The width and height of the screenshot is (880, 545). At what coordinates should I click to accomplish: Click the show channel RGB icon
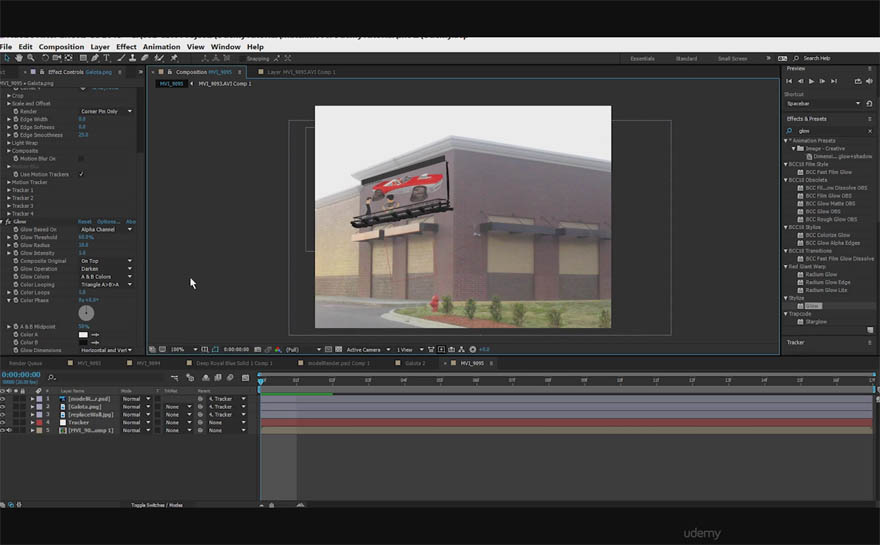(278, 349)
